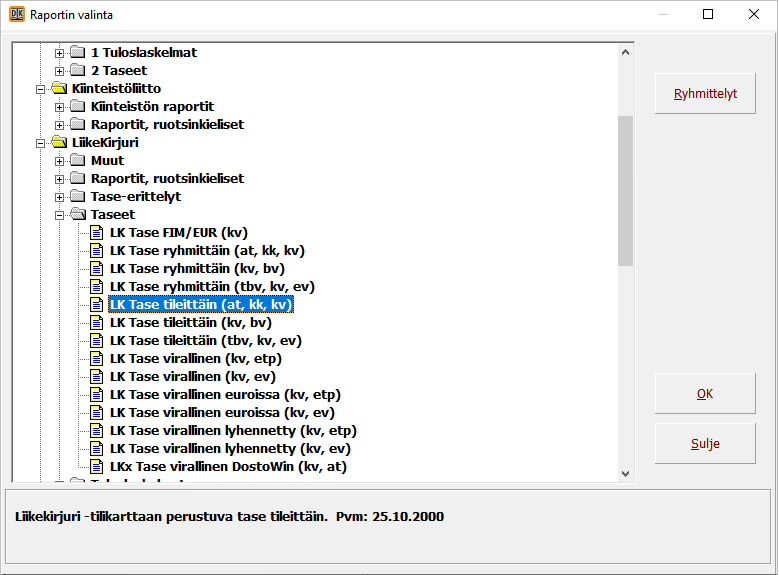Viewport: 779px width, 575px height.
Task: Click document icon of LK Tase virallinen (kv, etp)
Action: tap(97, 359)
